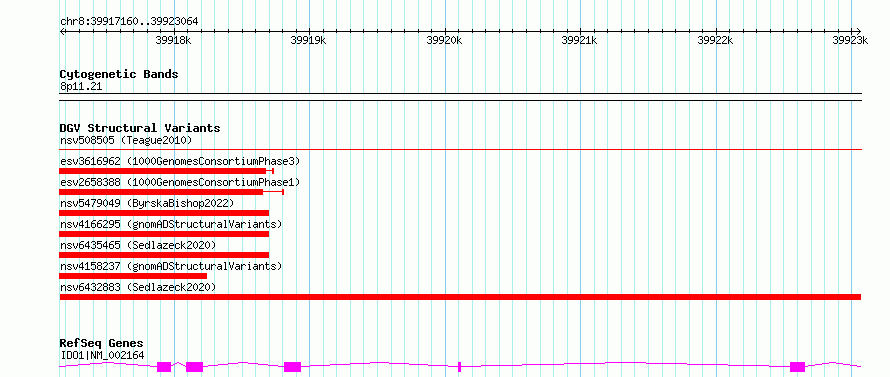Click the 39919k ruler tick label

coord(309,40)
